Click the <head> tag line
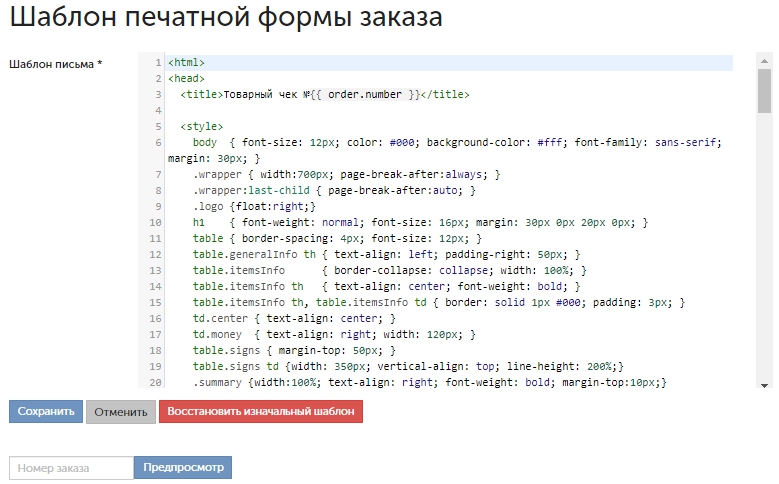Image resolution: width=779 pixels, height=484 pixels. [x=186, y=79]
